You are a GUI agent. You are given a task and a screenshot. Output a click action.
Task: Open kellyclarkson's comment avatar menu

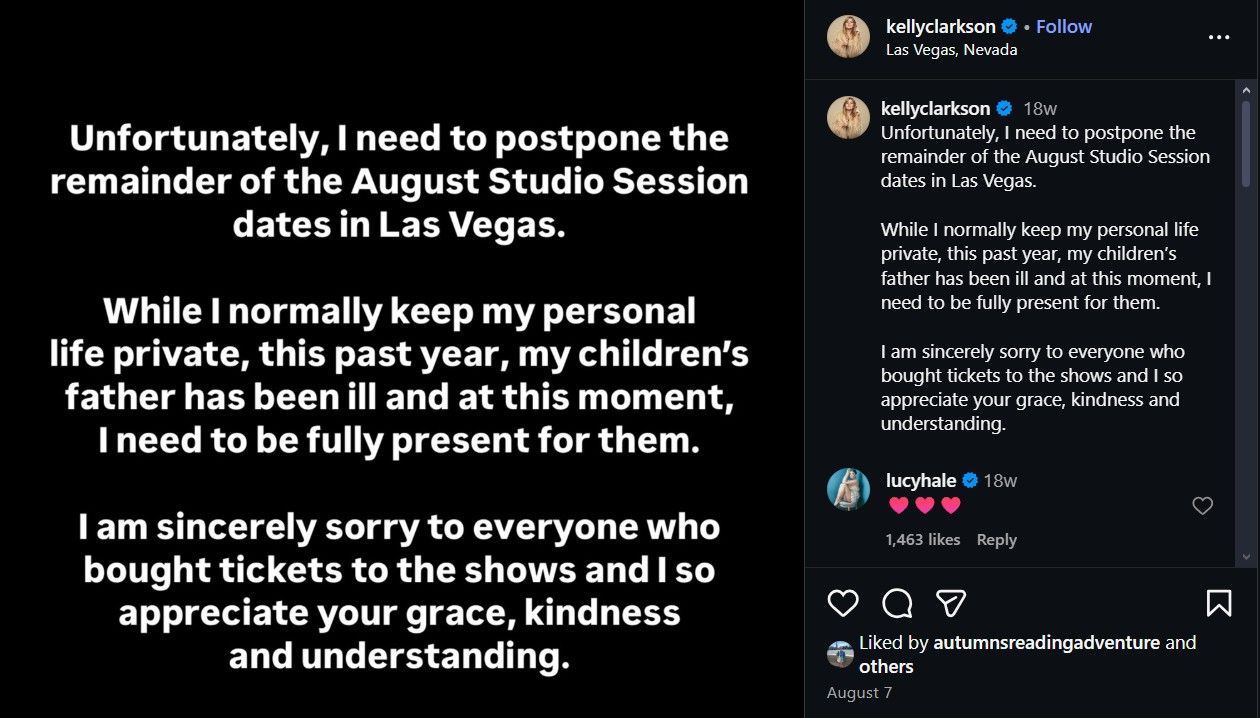point(848,117)
